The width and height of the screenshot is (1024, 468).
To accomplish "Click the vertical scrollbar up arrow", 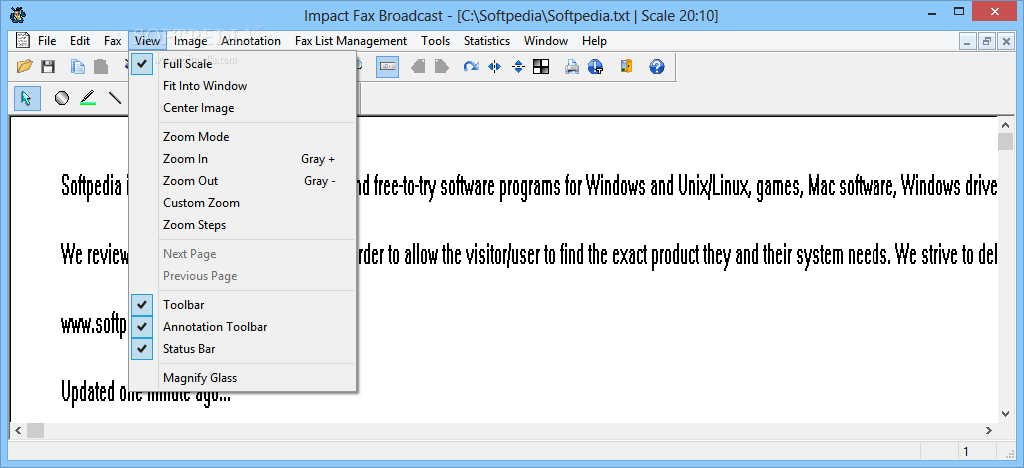I will click(1005, 124).
